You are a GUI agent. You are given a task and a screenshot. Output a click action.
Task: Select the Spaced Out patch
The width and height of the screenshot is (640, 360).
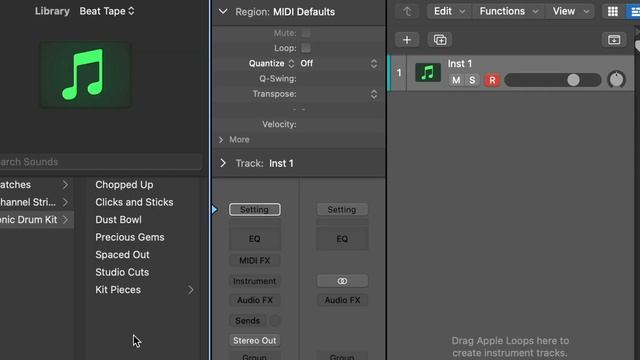(x=122, y=255)
